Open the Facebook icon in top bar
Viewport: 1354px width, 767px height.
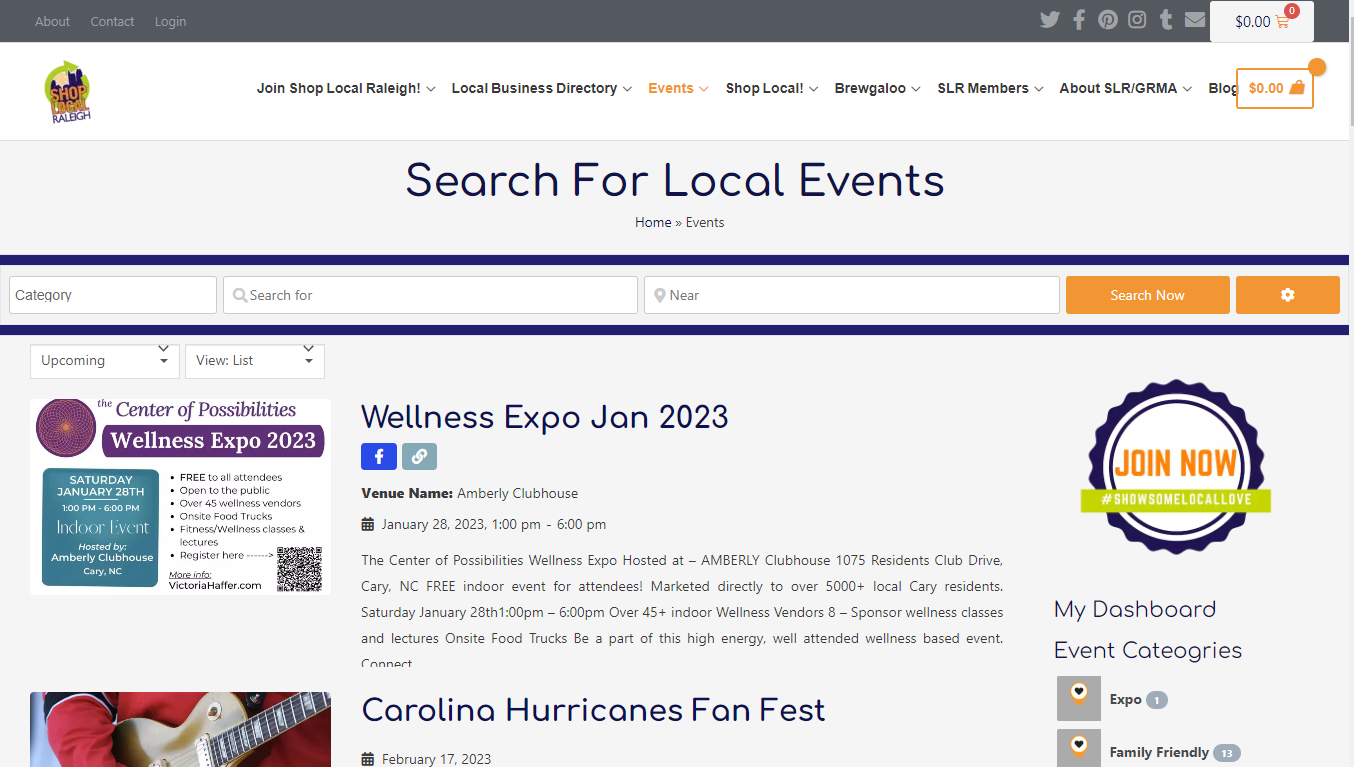1079,20
